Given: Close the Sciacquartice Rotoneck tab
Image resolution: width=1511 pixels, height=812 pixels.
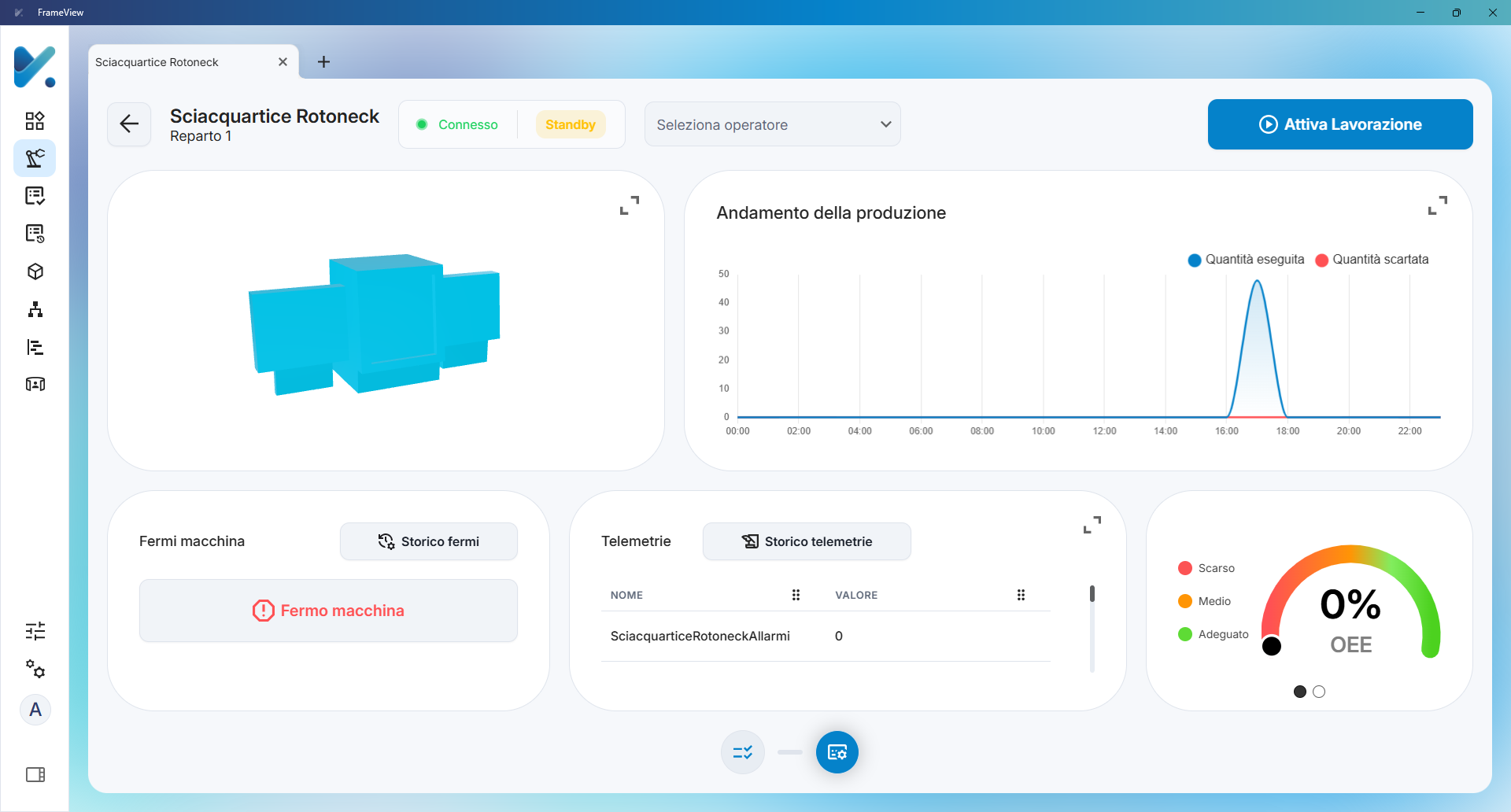Looking at the screenshot, I should point(283,61).
